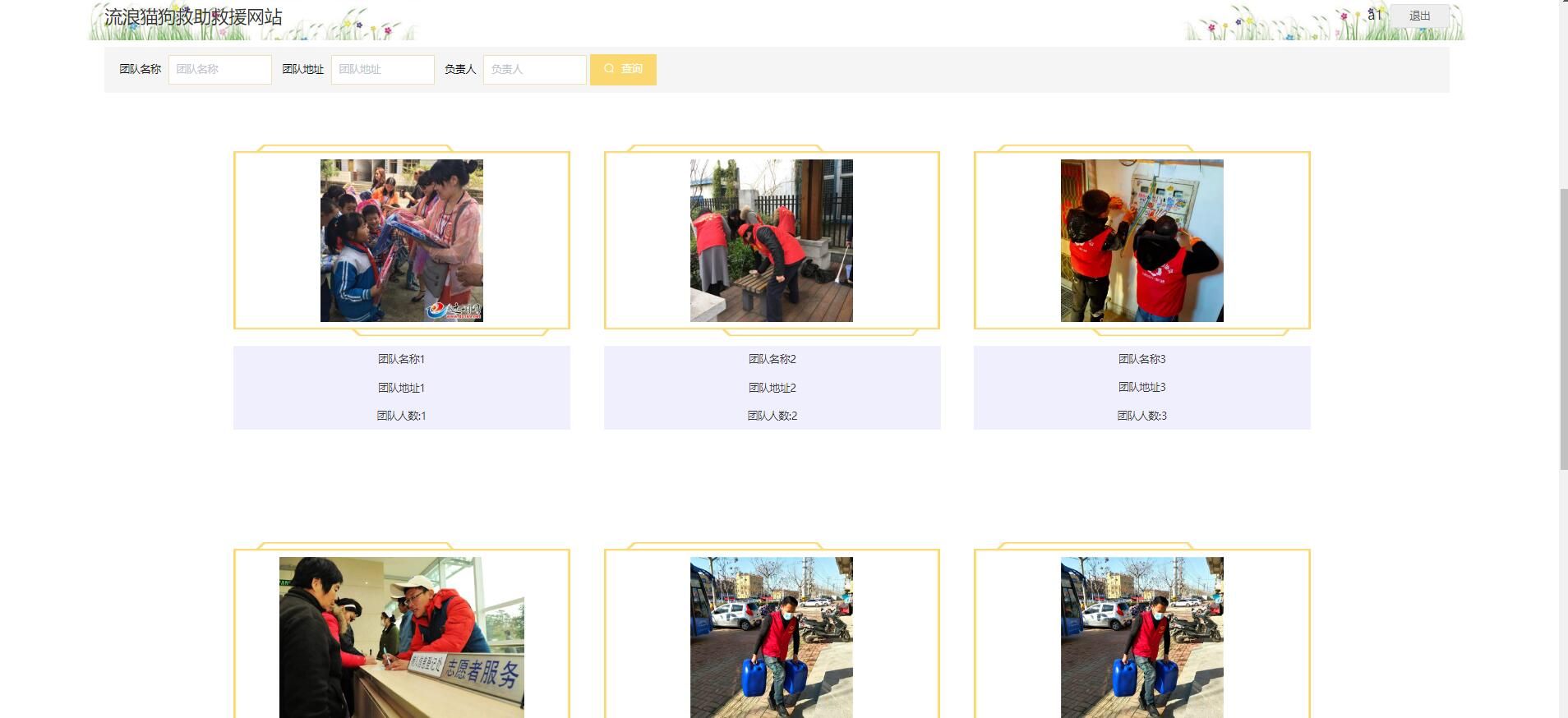
Task: Click the a1 username label
Action: [1375, 15]
